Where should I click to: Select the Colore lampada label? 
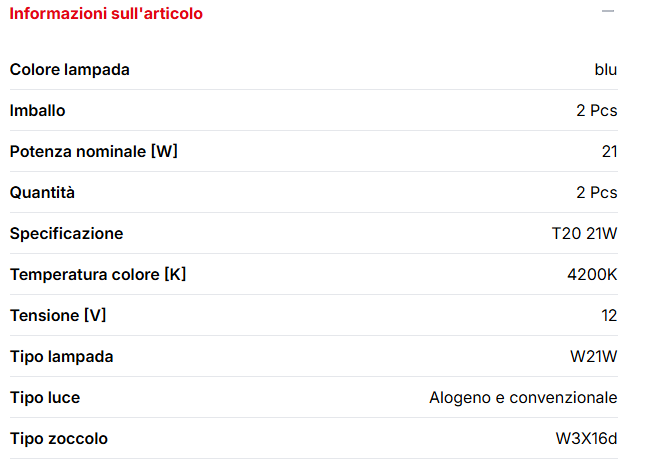coord(70,69)
